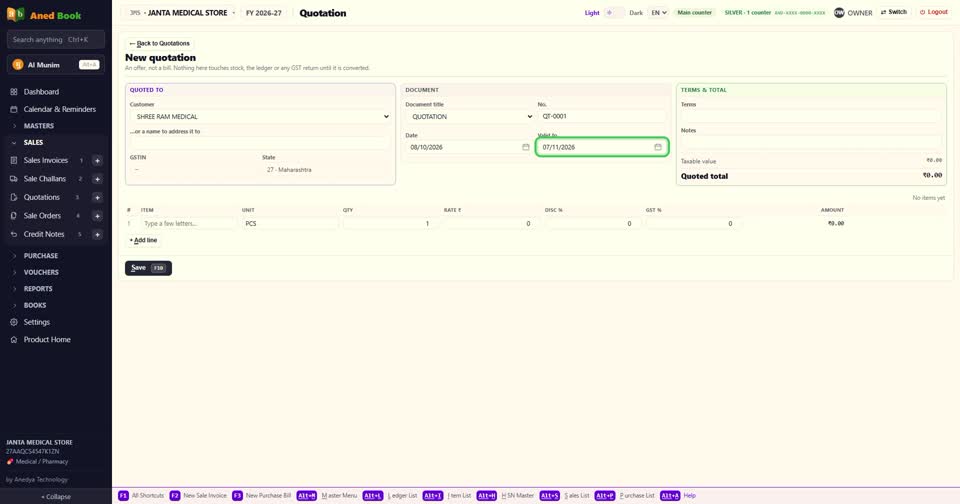Click + Add line

[x=143, y=240]
